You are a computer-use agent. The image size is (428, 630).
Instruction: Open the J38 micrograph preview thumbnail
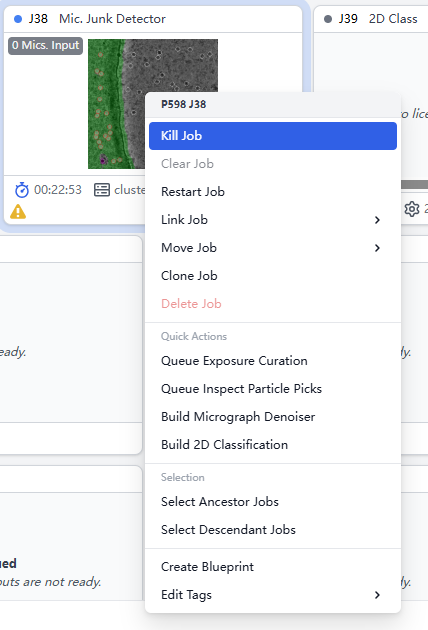click(x=117, y=104)
